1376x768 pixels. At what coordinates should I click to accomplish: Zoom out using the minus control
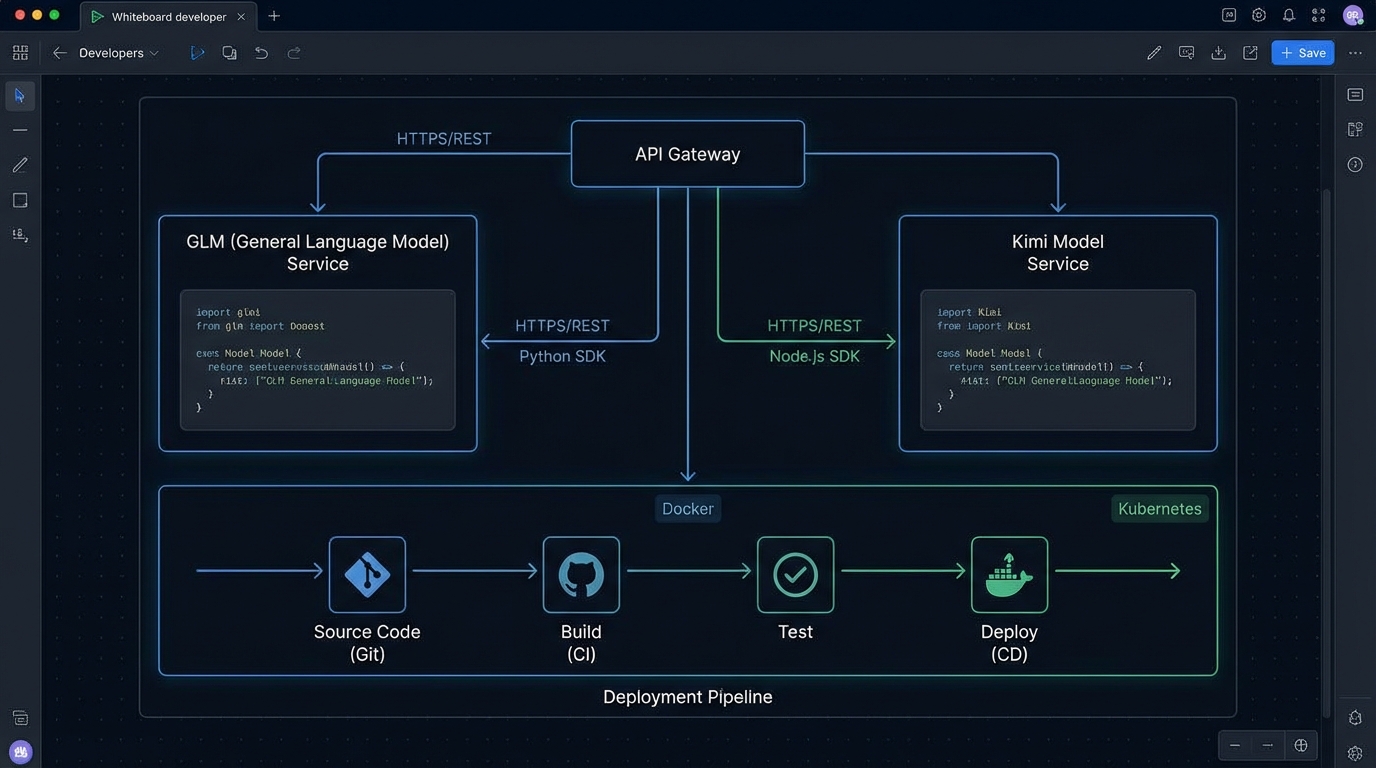tap(1235, 745)
